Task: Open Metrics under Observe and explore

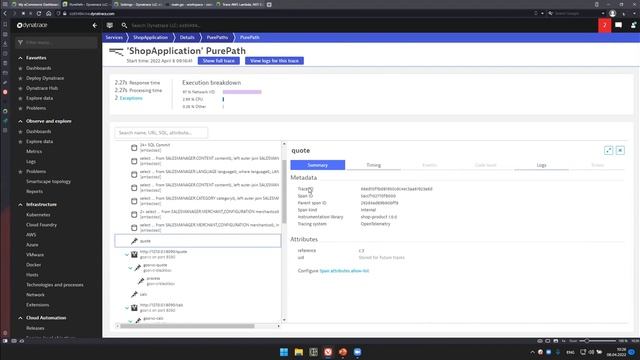Action: tap(34, 151)
